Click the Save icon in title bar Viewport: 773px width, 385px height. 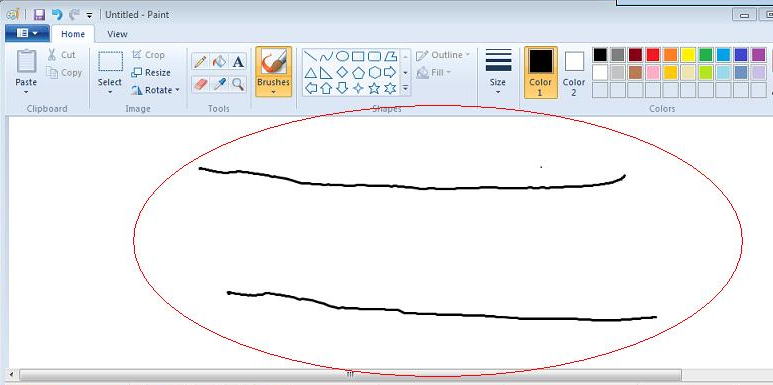pyautogui.click(x=39, y=15)
